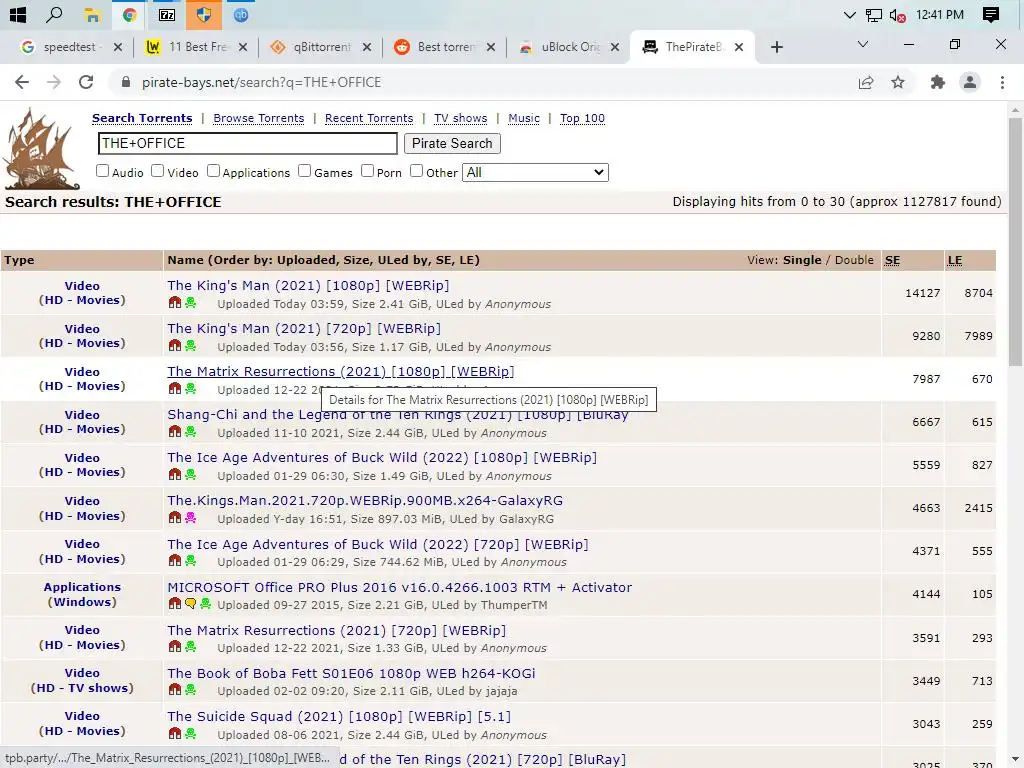The image size is (1024, 768).
Task: Open The Suicide Squad 1080p 5.1 link
Action: (339, 716)
